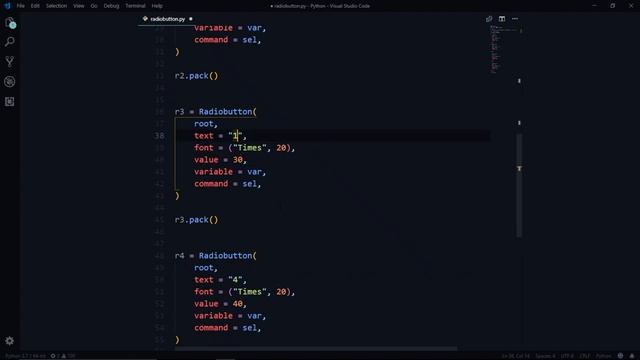
Task: Click 'r3.pack()' code line
Action: pos(196,220)
